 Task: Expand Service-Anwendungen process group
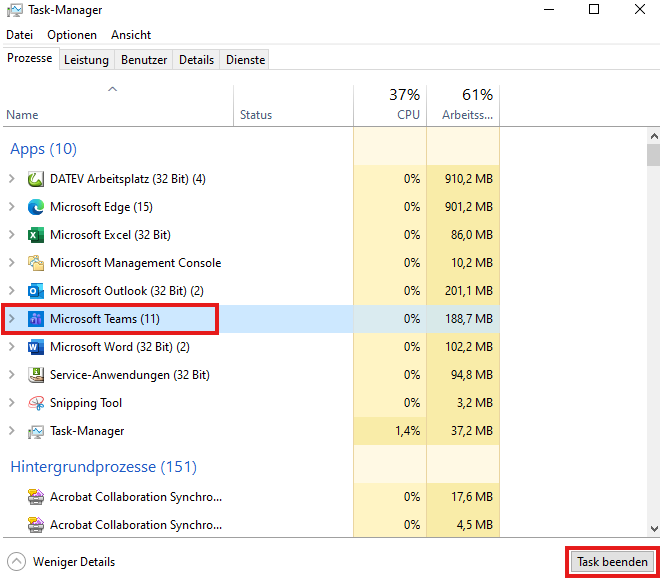click(12, 375)
